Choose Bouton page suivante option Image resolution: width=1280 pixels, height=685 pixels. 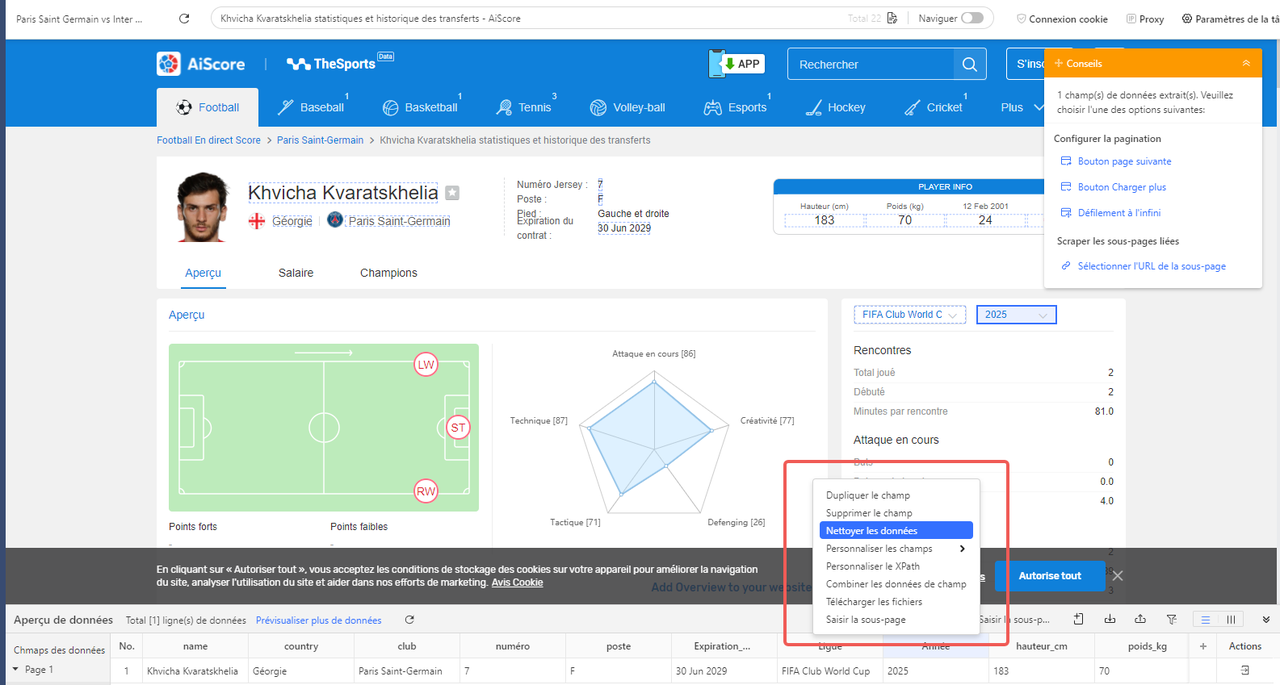pyautogui.click(x=1115, y=161)
